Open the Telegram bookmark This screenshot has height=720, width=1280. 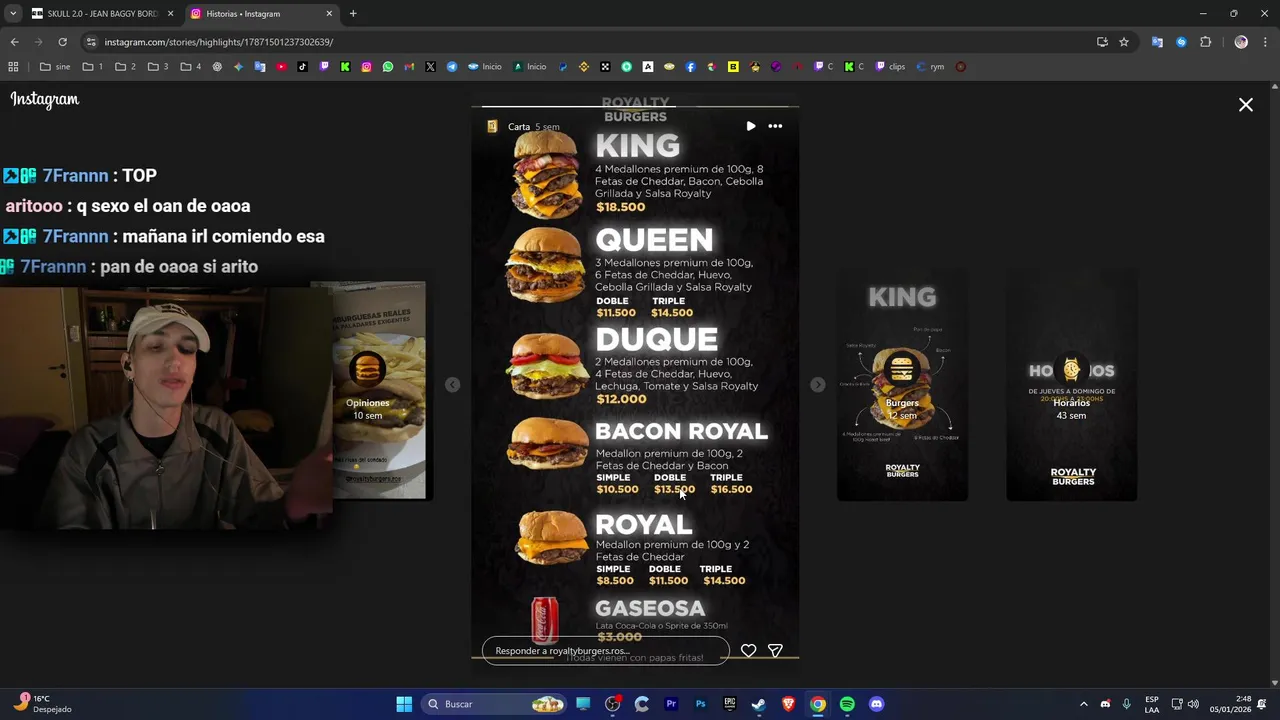click(452, 67)
